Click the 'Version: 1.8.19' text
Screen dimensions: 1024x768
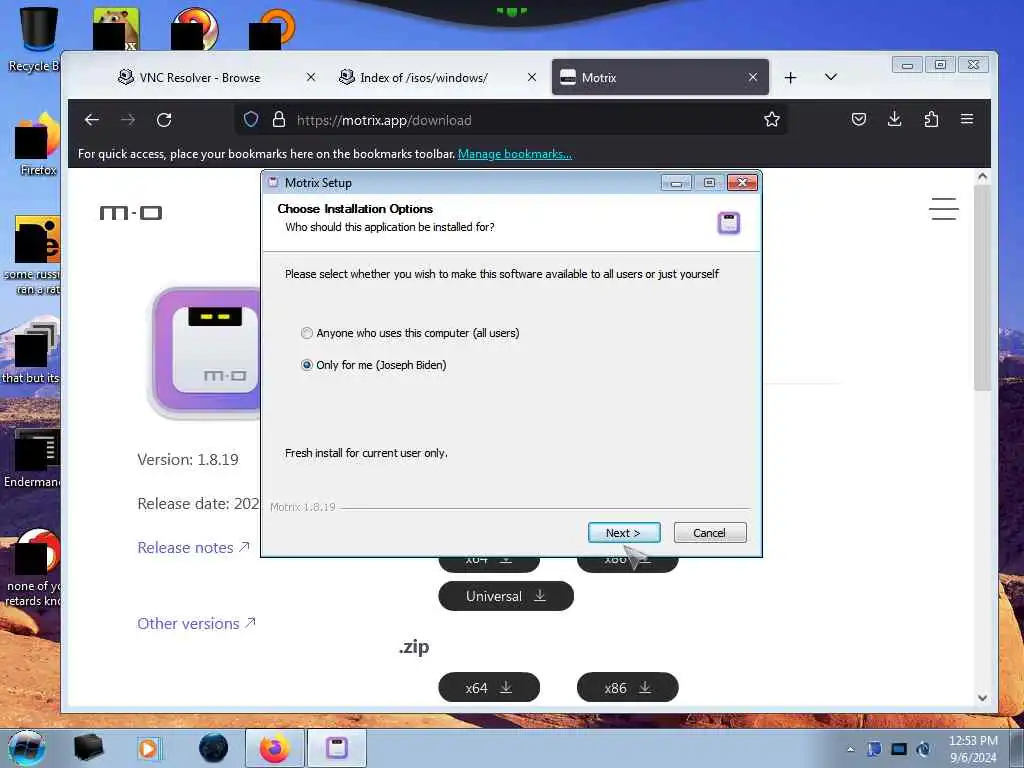pyautogui.click(x=188, y=460)
